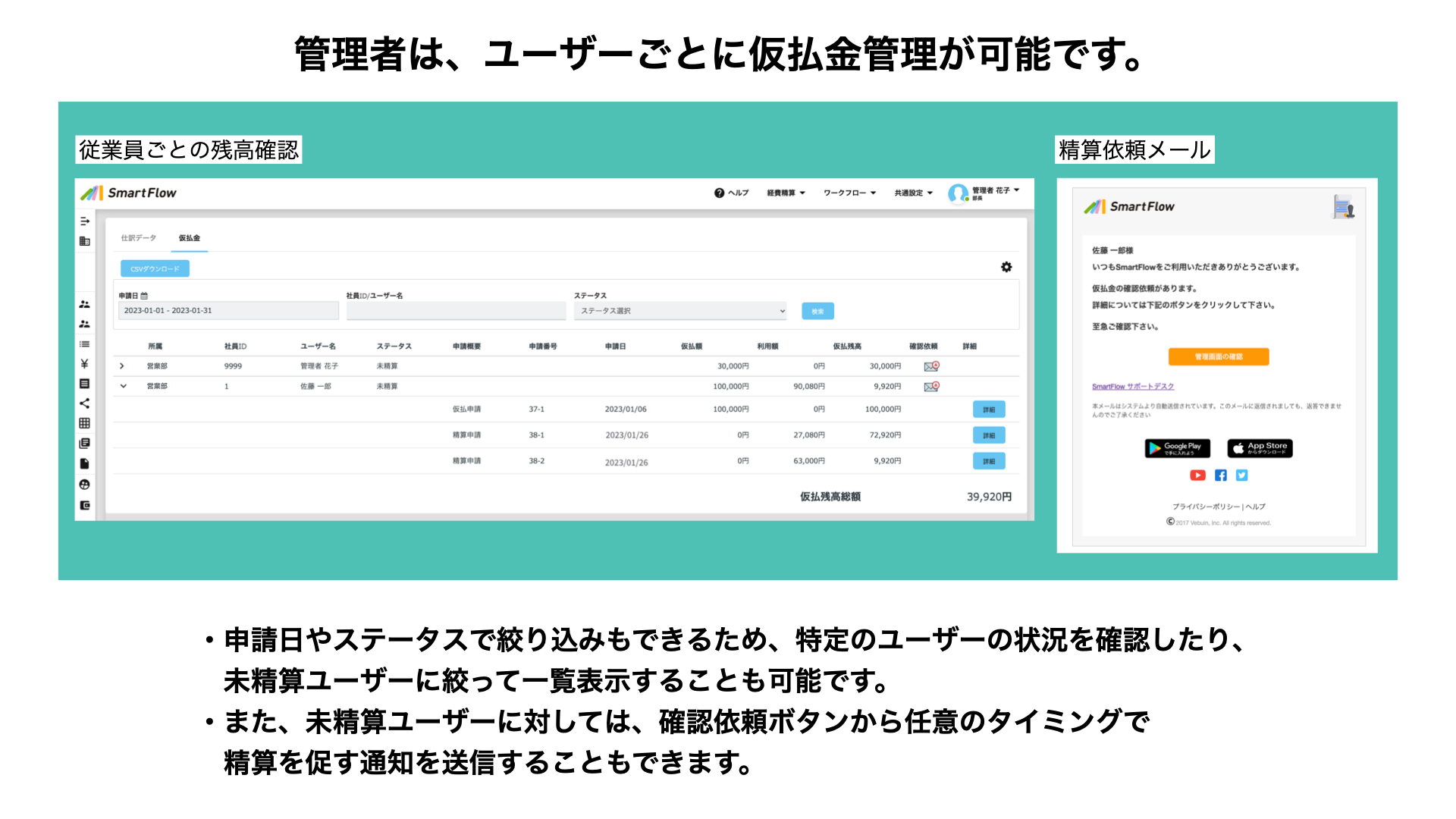Open the 経費精算 menu
Viewport: 1456px width, 819px height.
tap(785, 193)
